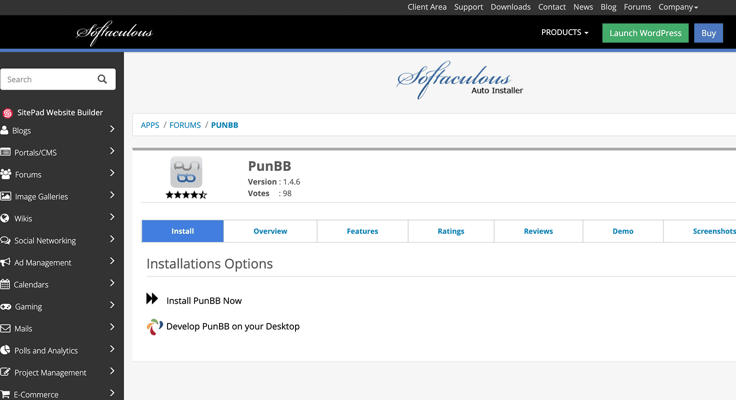Expand the Portals/CMS category chevron
Viewport: 736px width, 400px height.
(112, 151)
